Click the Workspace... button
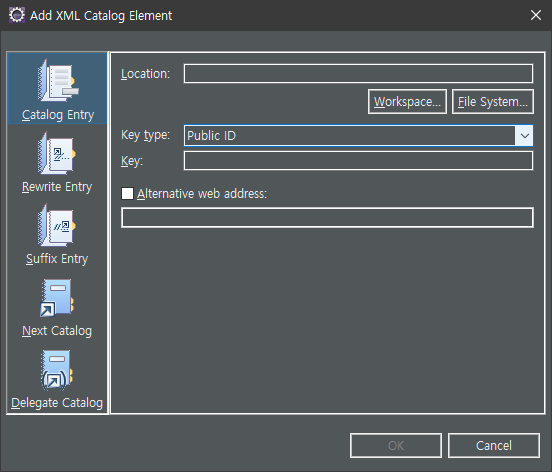This screenshot has height=472, width=552. click(407, 102)
